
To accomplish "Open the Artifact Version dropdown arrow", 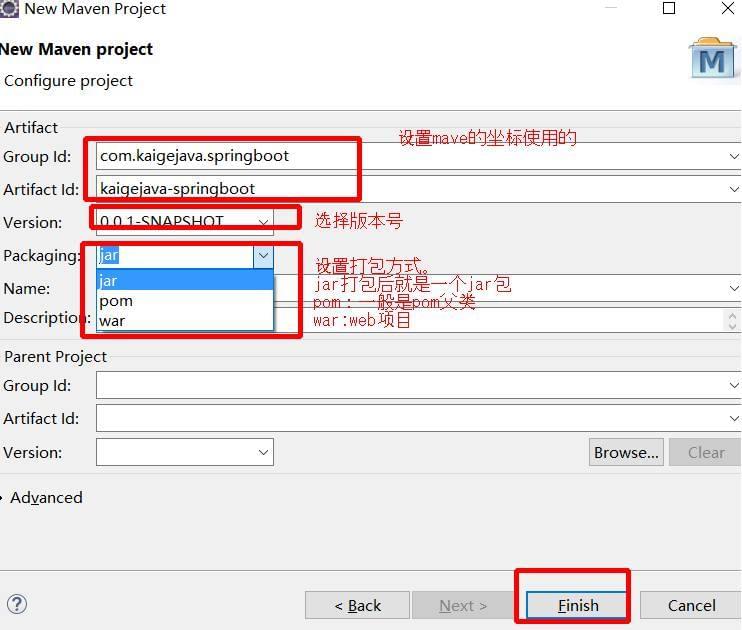I will click(x=263, y=222).
